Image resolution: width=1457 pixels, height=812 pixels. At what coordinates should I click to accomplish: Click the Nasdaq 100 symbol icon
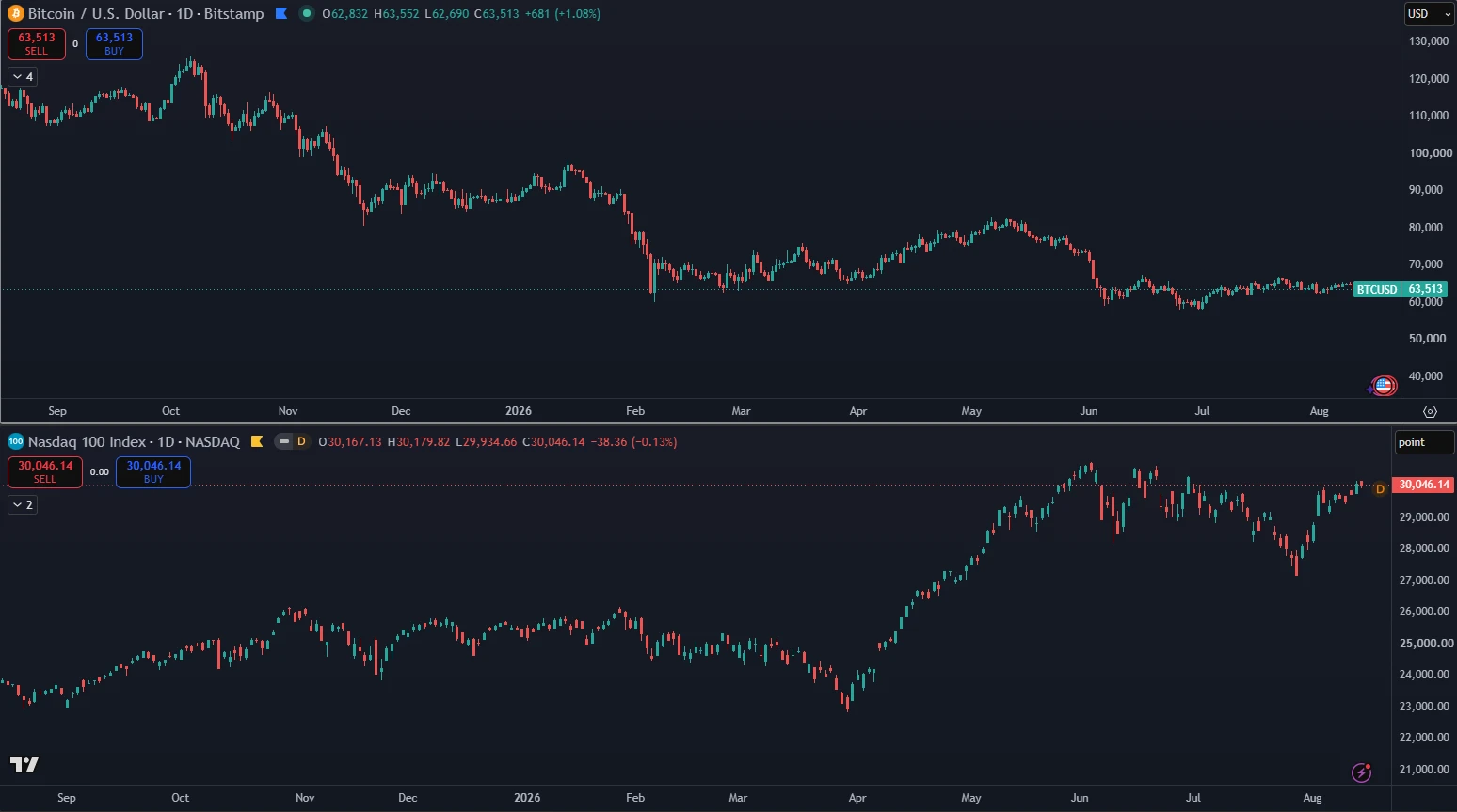coord(16,442)
